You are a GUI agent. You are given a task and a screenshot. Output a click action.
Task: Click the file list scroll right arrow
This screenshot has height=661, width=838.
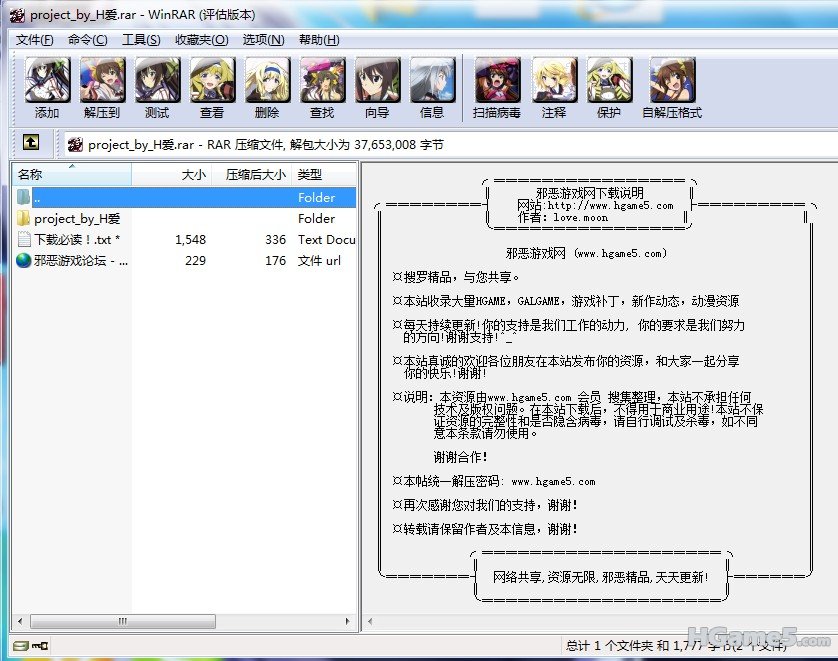347,621
